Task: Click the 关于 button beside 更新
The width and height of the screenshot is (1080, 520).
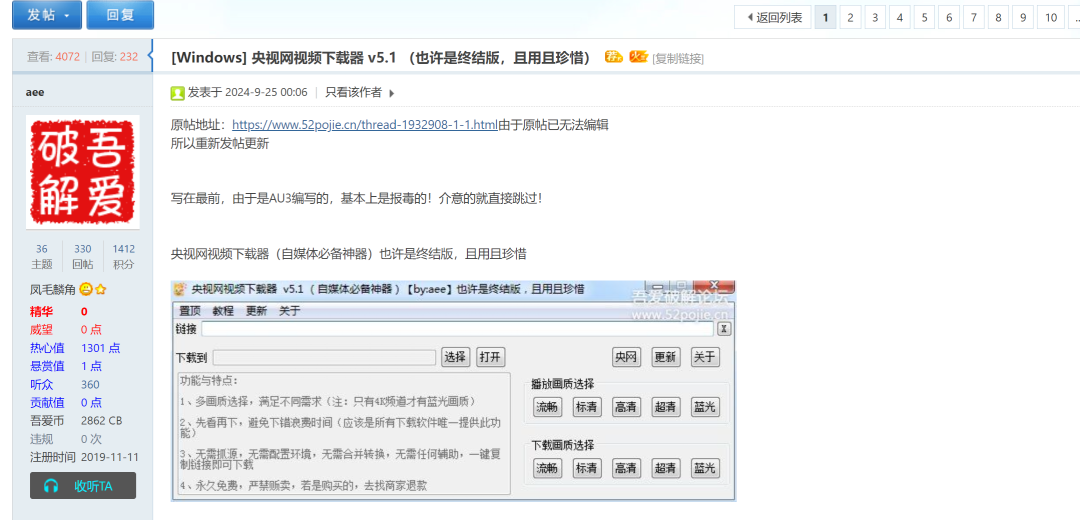Action: [x=705, y=357]
